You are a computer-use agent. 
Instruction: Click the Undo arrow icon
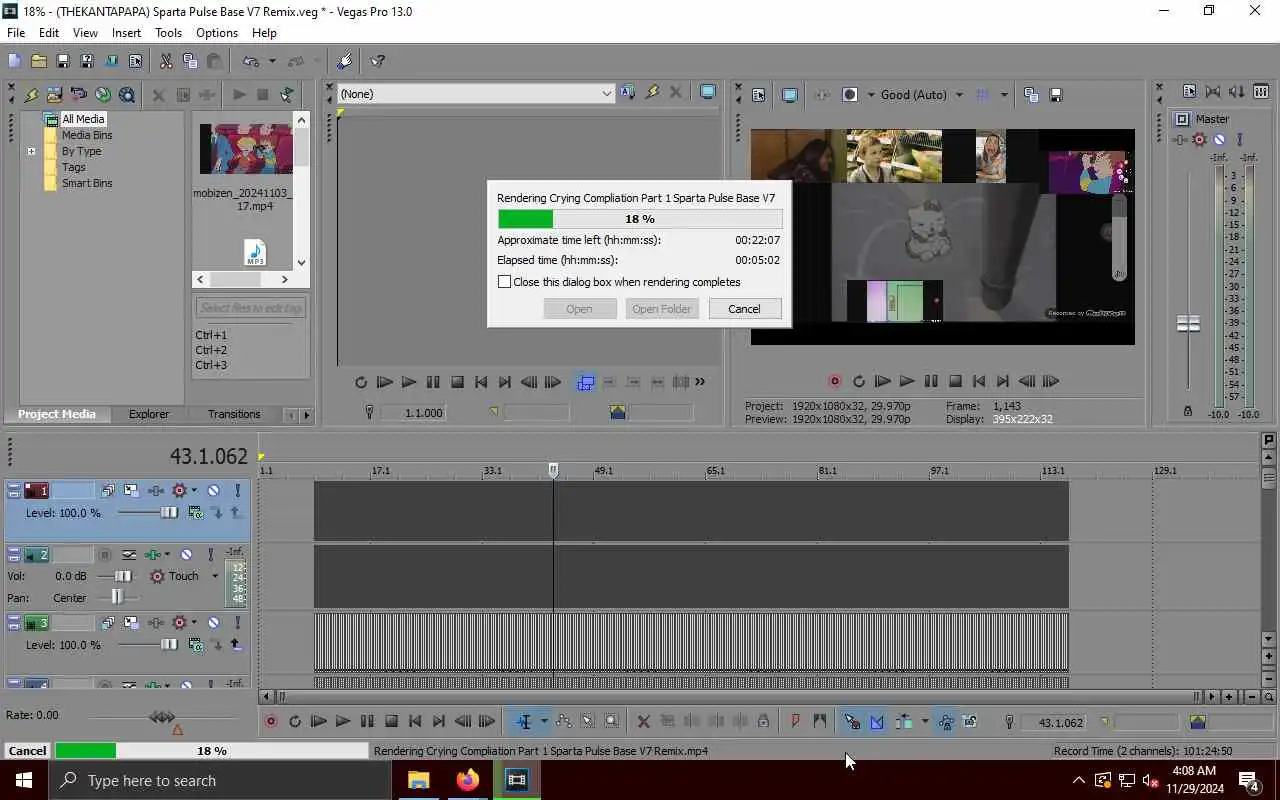click(x=250, y=61)
